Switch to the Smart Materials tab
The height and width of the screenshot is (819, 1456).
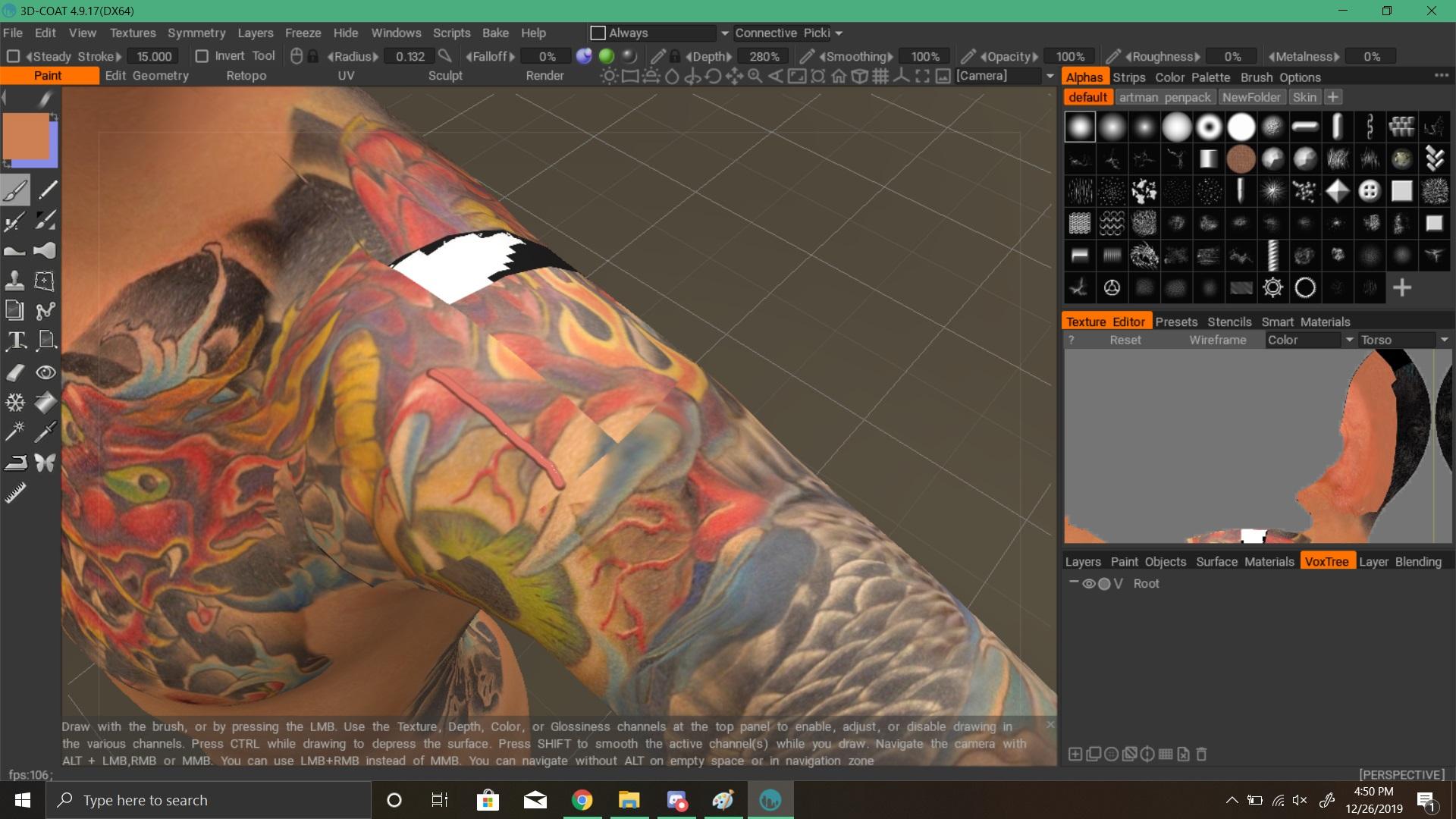coord(1305,322)
